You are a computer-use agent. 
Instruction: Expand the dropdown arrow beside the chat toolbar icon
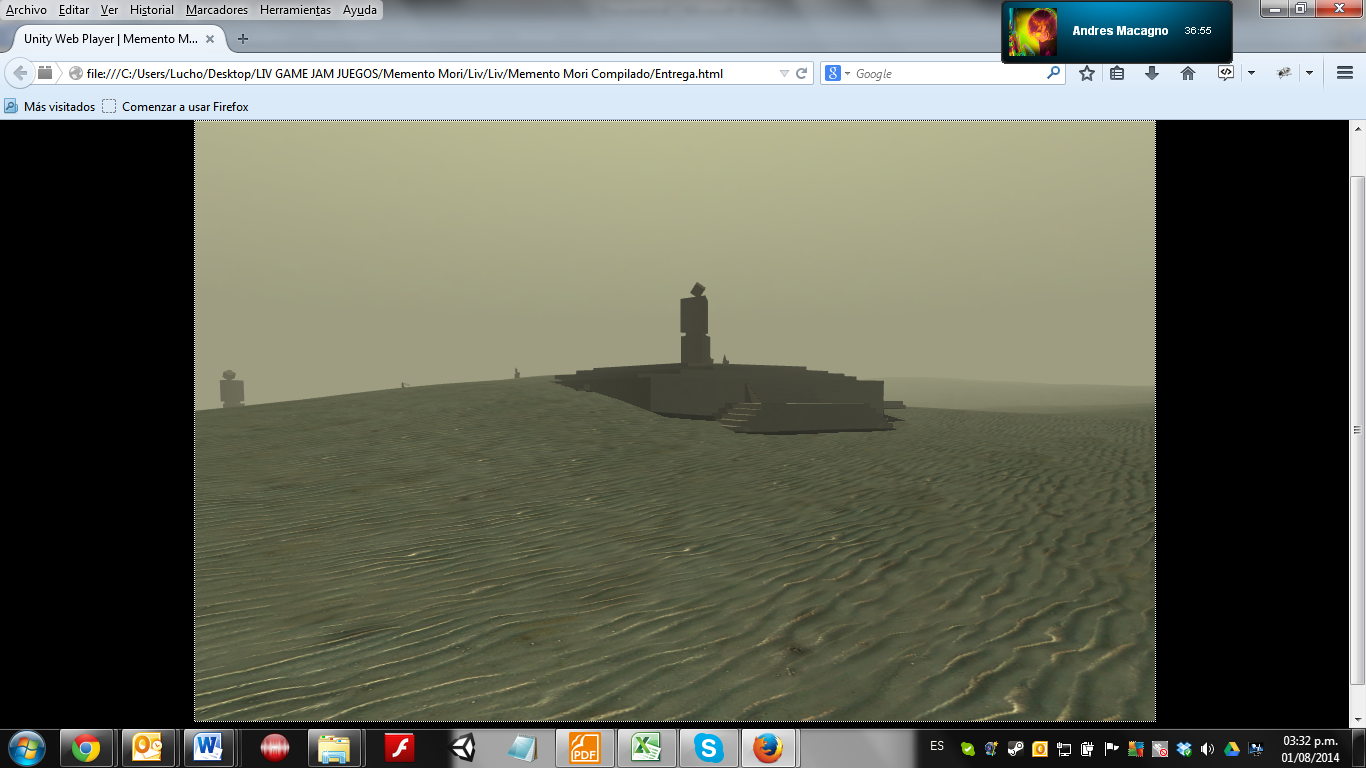(x=1251, y=73)
